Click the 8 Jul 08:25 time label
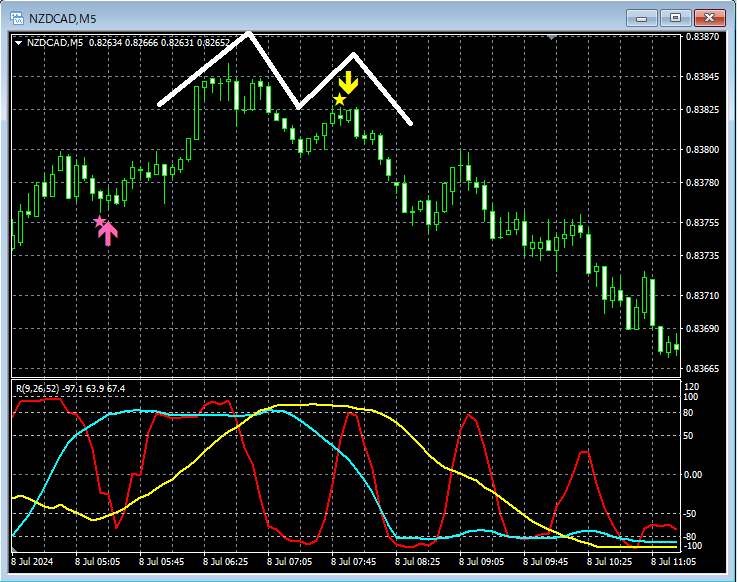738x582 pixels. pyautogui.click(x=417, y=562)
